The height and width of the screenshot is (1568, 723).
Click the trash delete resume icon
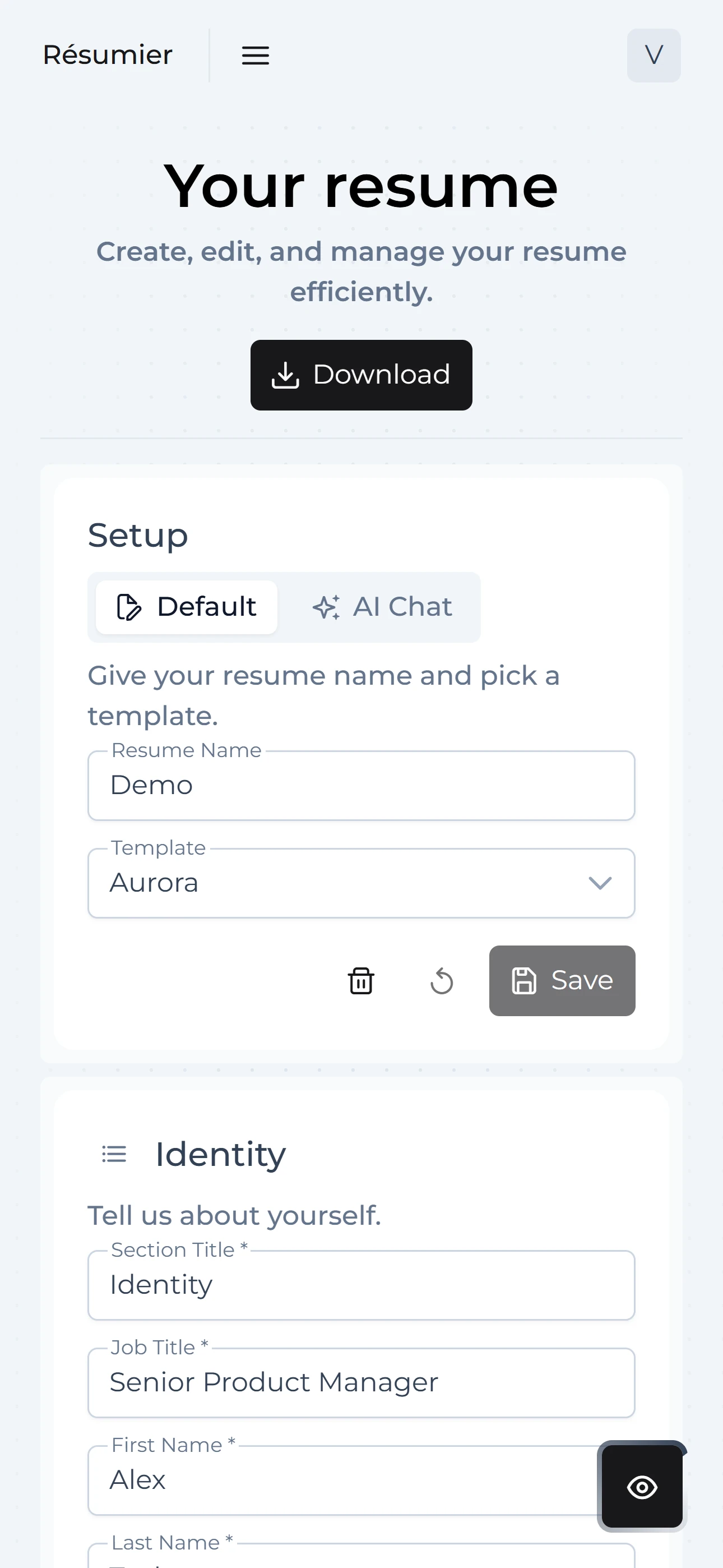[x=361, y=981]
